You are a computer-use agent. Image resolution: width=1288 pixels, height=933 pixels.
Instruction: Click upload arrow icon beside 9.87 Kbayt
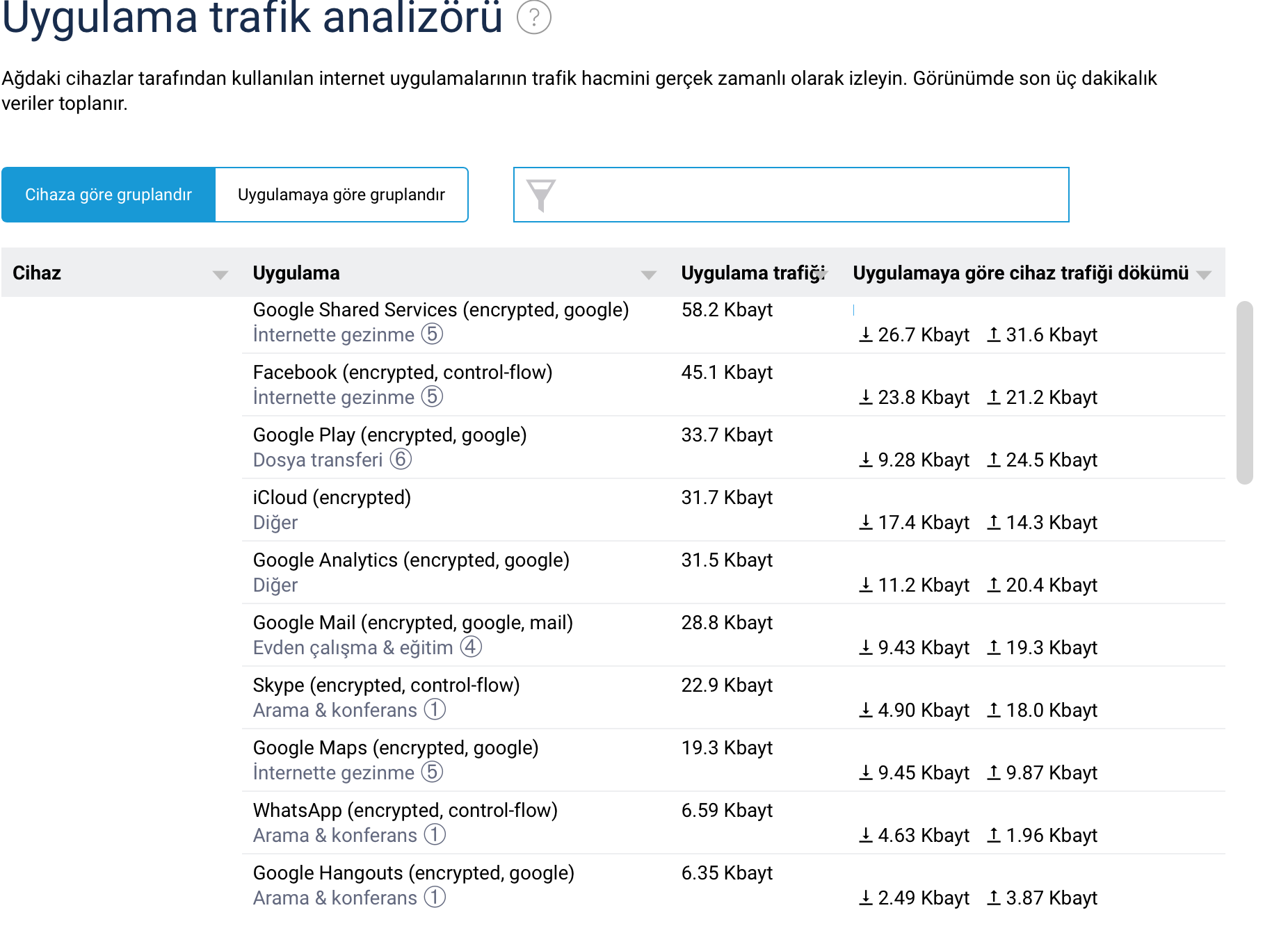(x=994, y=772)
